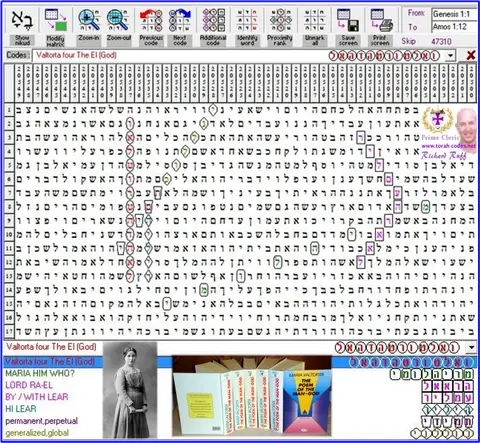Viewport: 480px width, 443px height.
Task: Go to Previous code icon
Action: [151, 20]
